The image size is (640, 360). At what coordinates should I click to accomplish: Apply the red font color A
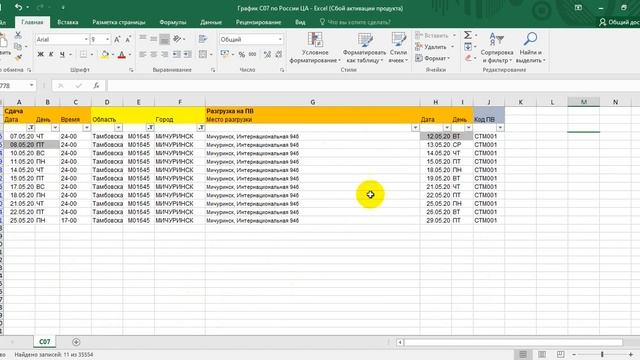[122, 54]
